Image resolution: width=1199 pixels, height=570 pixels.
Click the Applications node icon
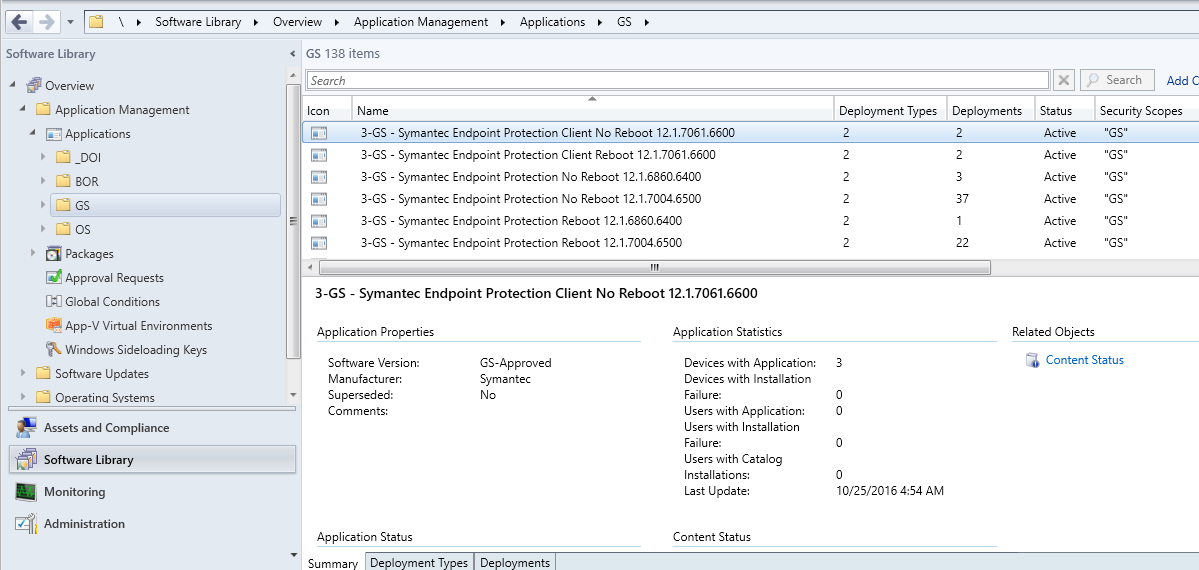coord(54,134)
